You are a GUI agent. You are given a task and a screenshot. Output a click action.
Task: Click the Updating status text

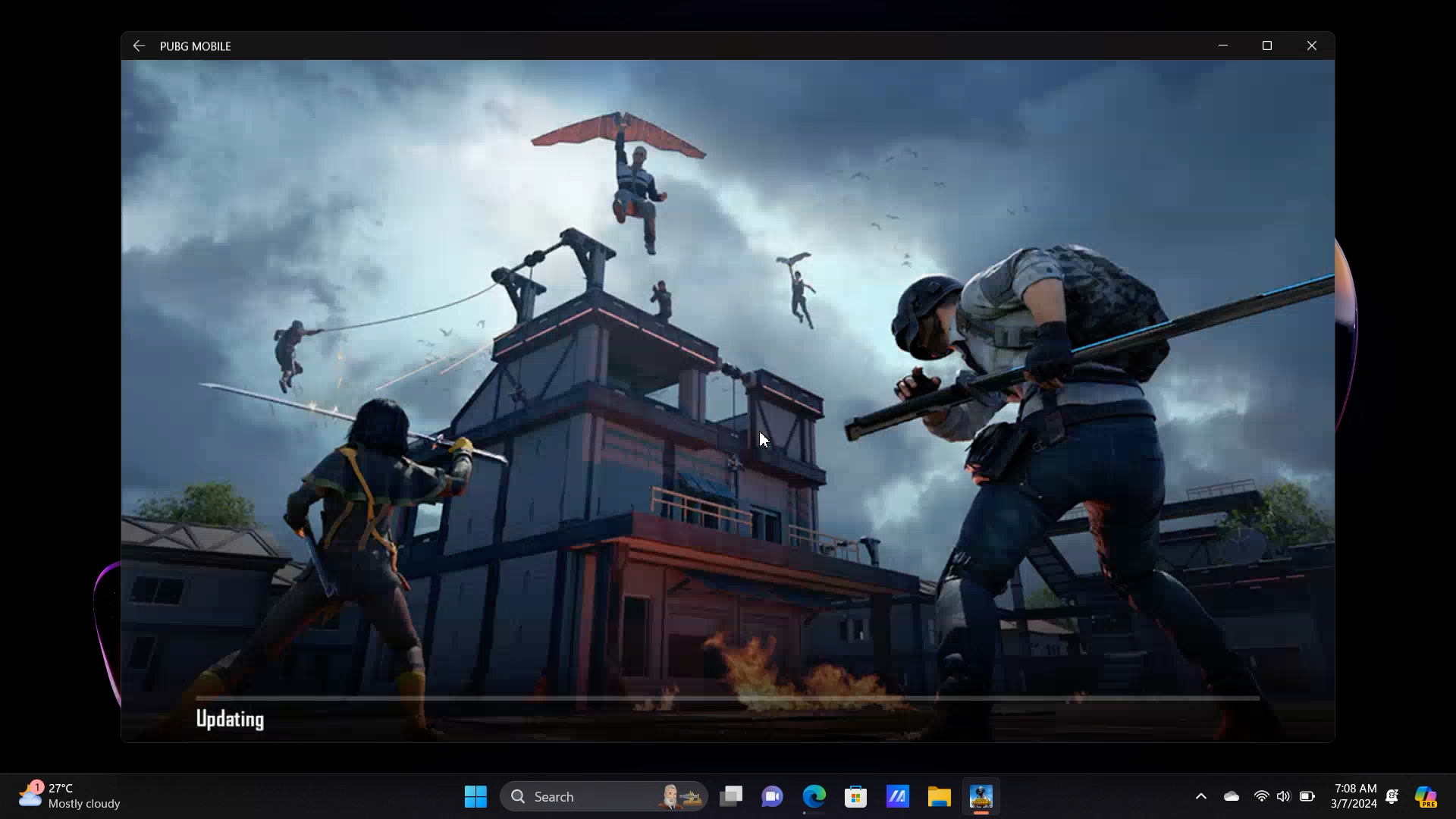tap(230, 719)
